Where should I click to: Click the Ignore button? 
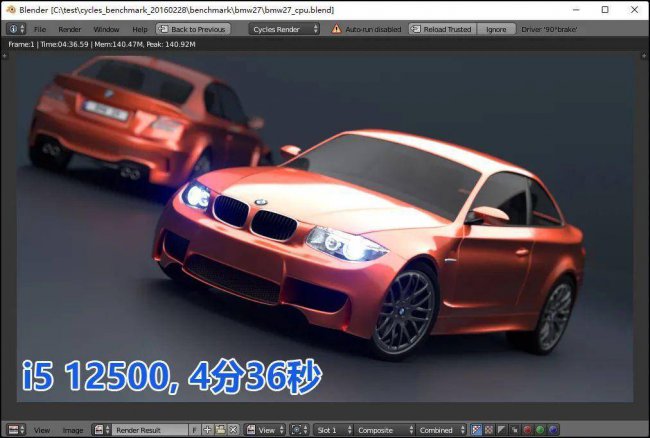[x=496, y=29]
